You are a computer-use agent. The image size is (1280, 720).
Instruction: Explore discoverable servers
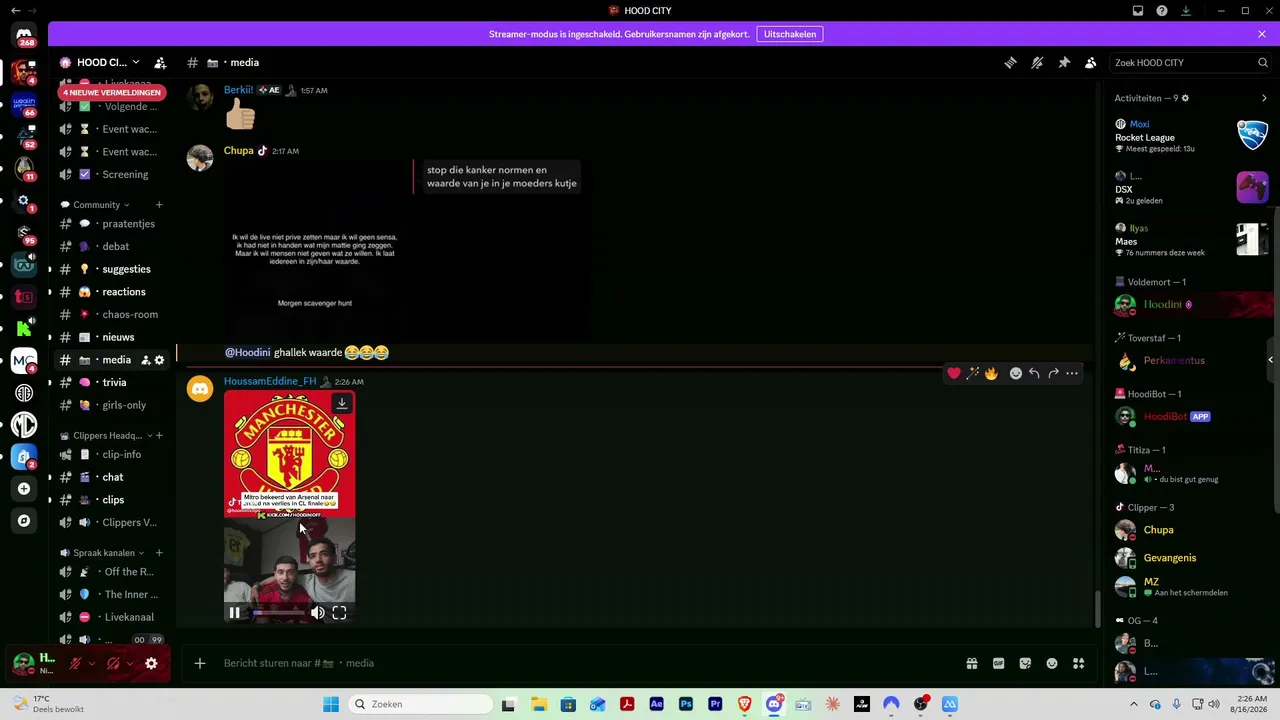tap(24, 521)
